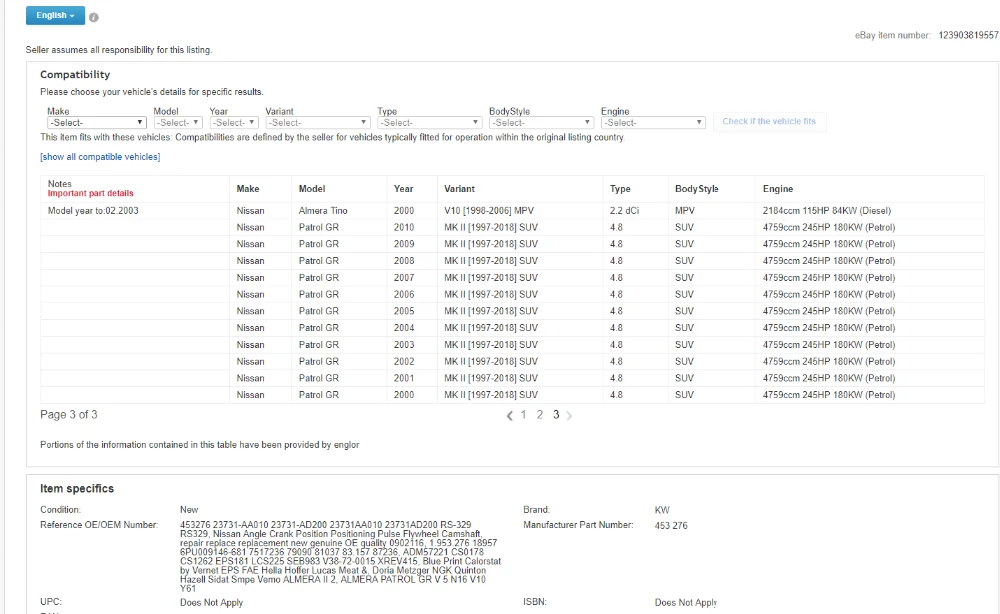Open the Model select dropdown

coord(178,122)
